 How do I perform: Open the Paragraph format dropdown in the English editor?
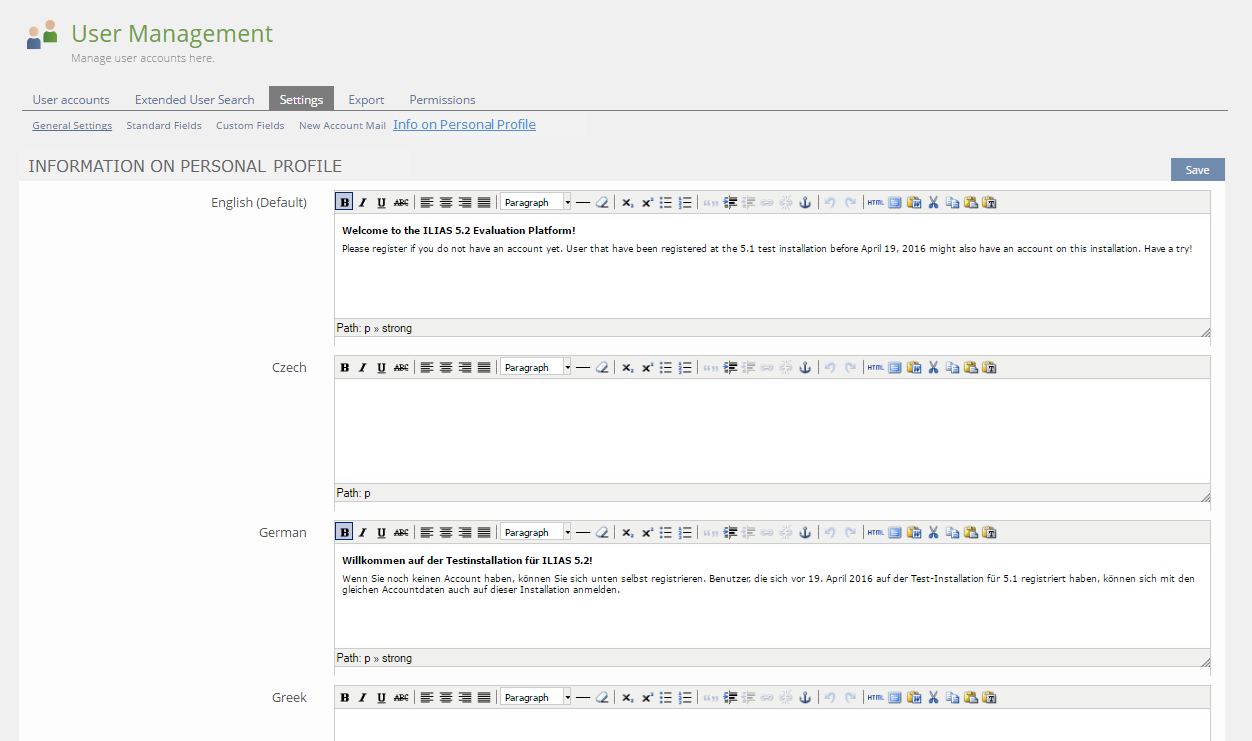coord(536,202)
